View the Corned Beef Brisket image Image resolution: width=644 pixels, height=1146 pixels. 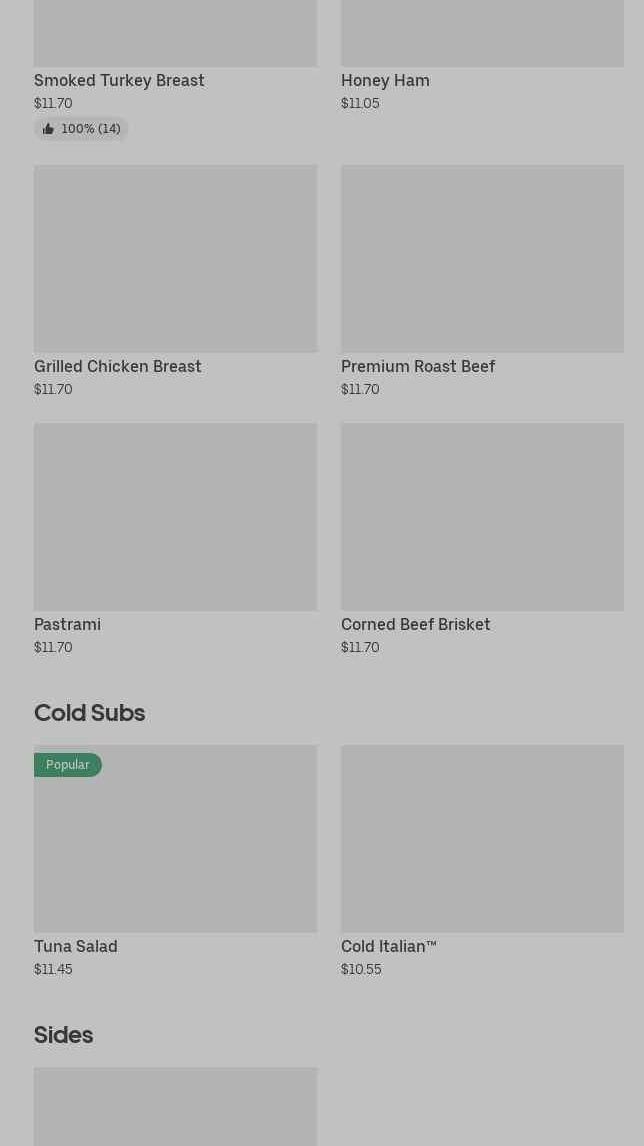point(482,516)
